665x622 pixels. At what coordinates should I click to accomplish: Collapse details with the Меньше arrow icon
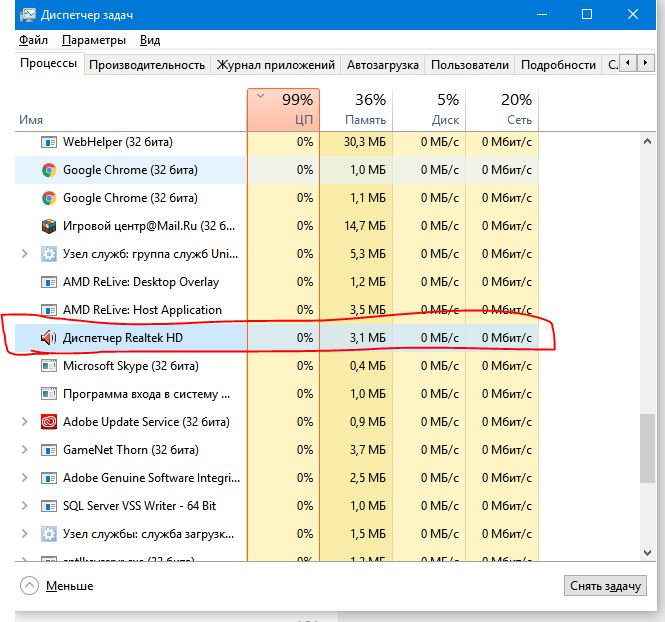(x=29, y=586)
